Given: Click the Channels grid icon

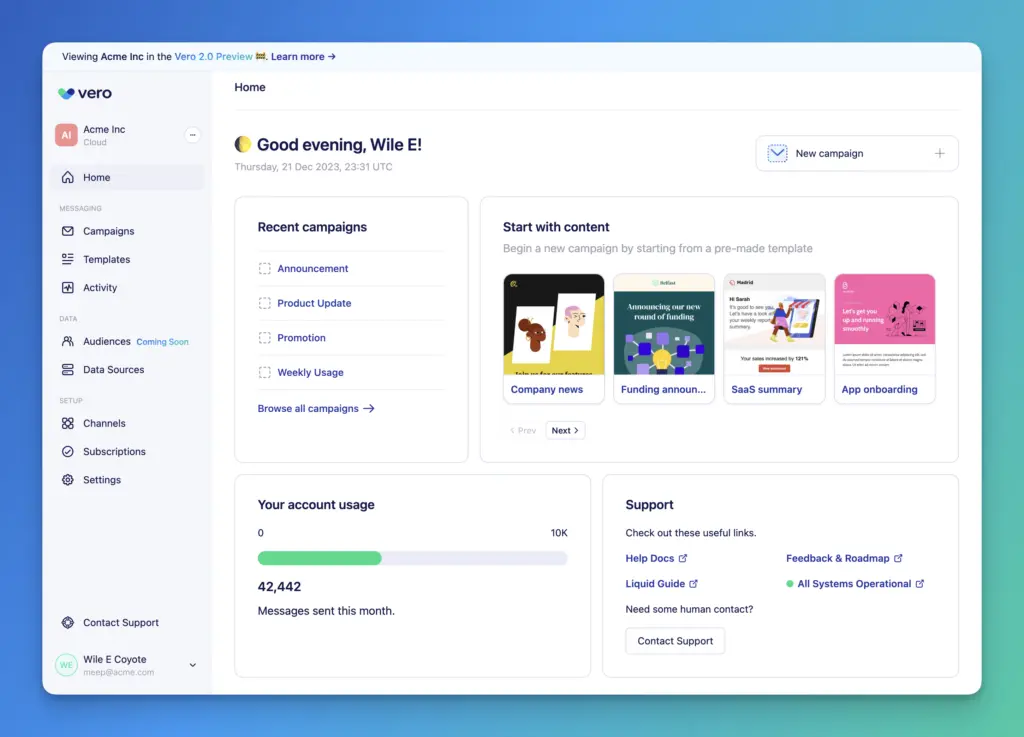Looking at the screenshot, I should (x=68, y=424).
